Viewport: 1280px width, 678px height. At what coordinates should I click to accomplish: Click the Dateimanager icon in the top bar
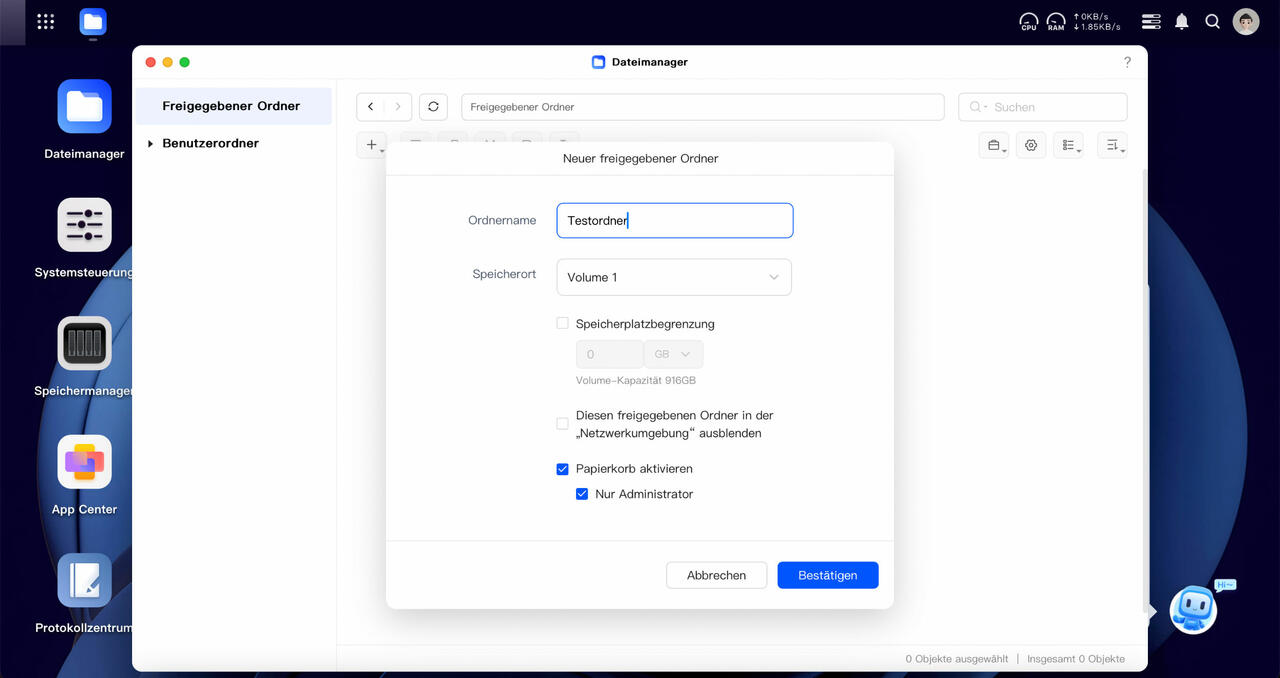click(x=93, y=22)
